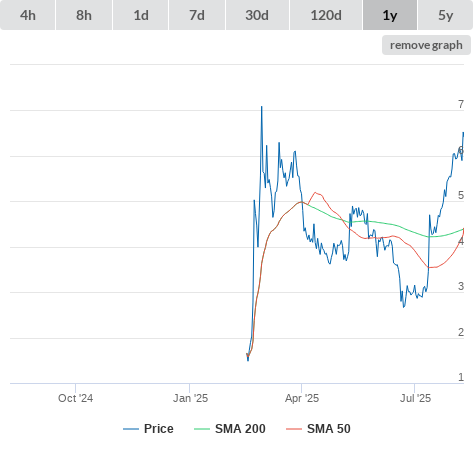The image size is (474, 455).
Task: Click the Jan '25 axis tick label
Action: pos(190,398)
